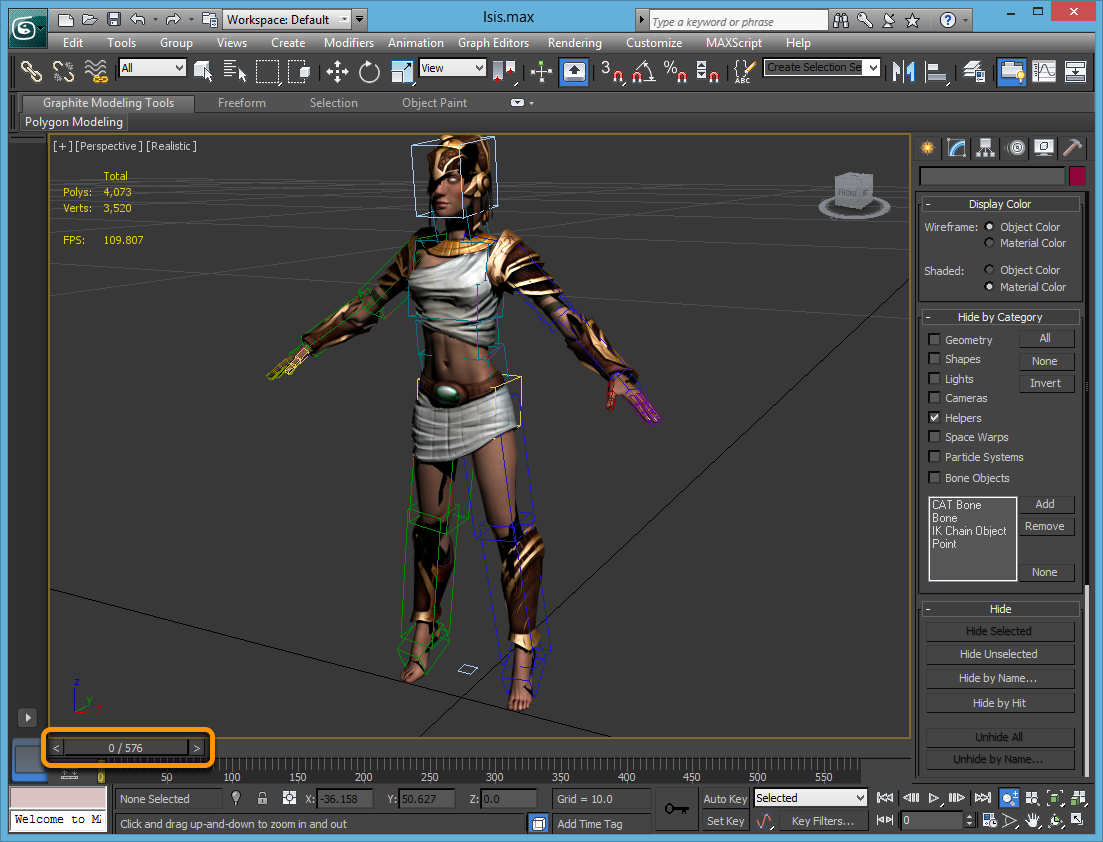Enable the Bone Objects hide checkbox
The width and height of the screenshot is (1103, 842).
coord(934,478)
